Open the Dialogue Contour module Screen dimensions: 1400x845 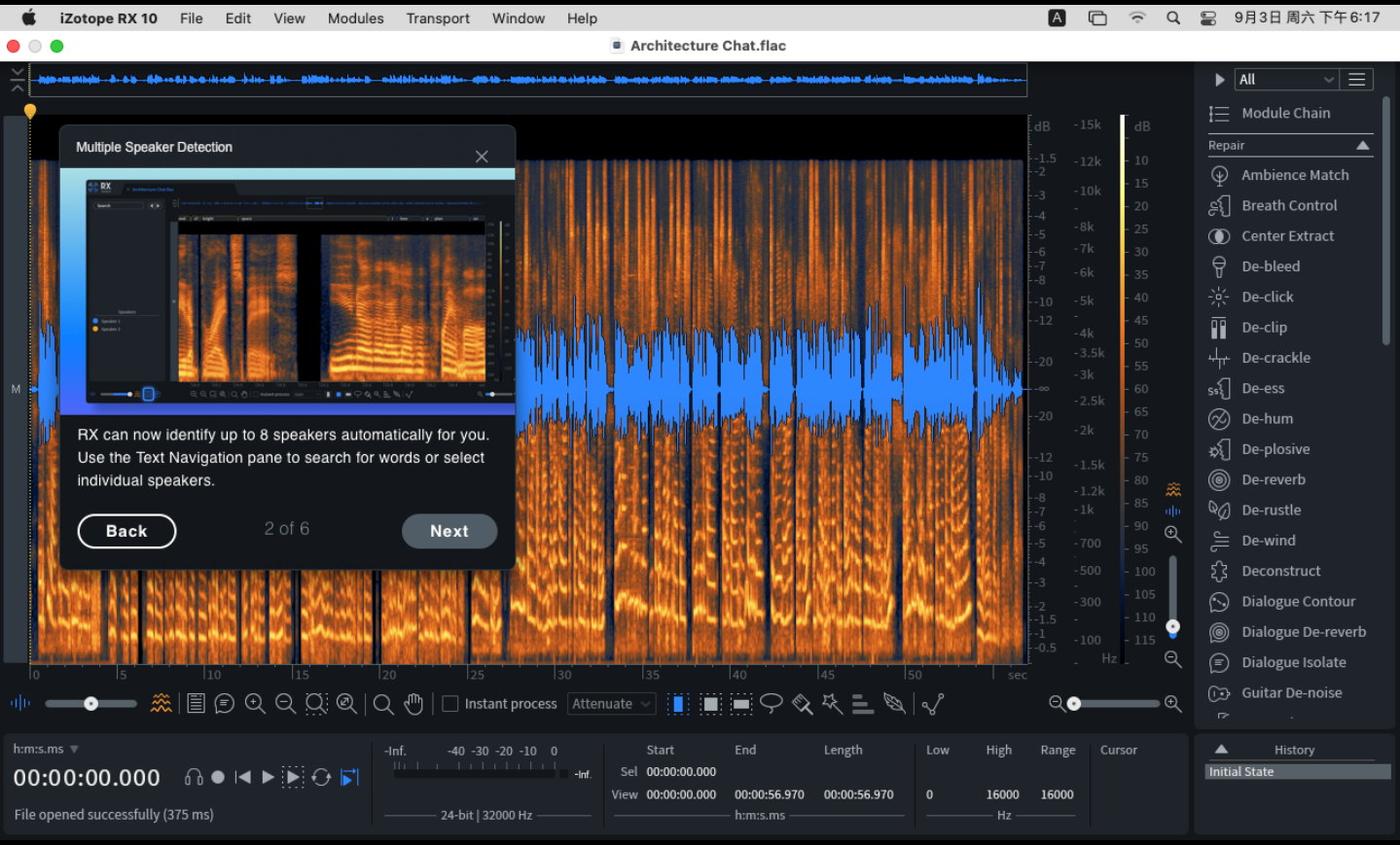coord(1290,602)
